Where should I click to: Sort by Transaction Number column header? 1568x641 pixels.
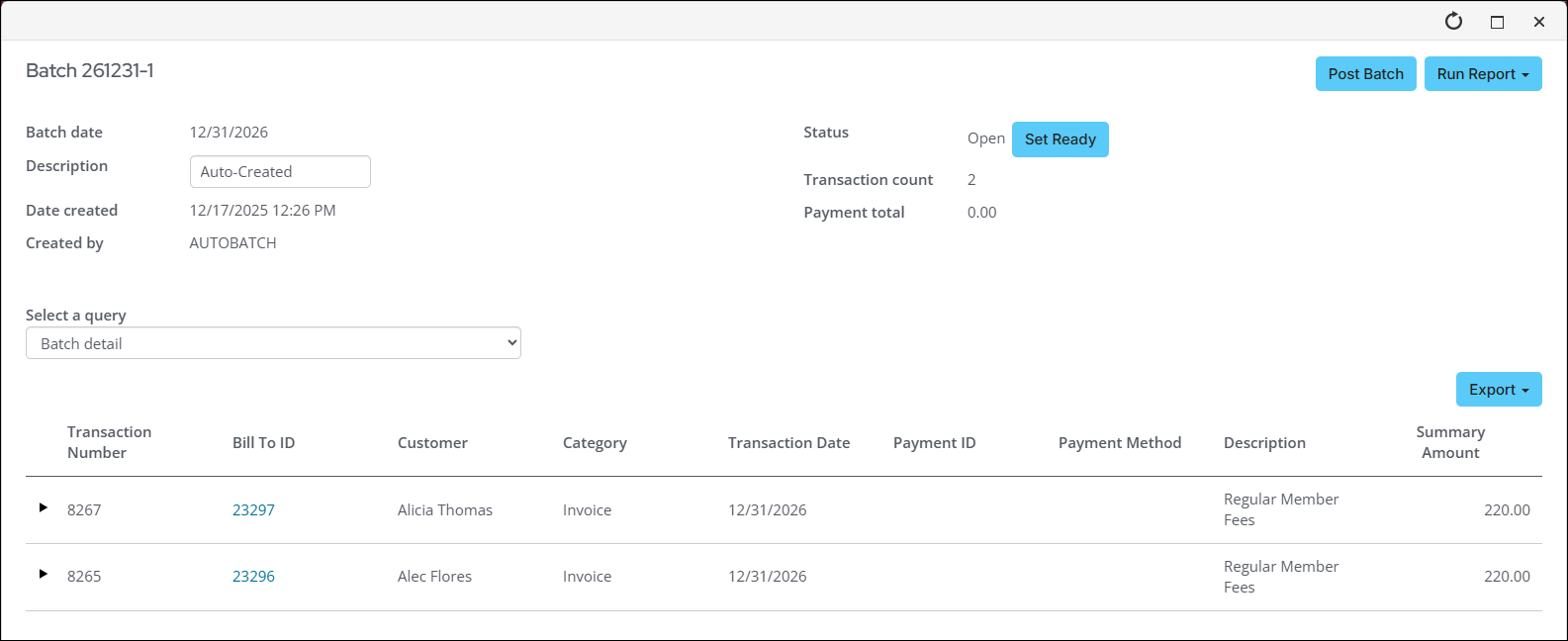point(109,442)
